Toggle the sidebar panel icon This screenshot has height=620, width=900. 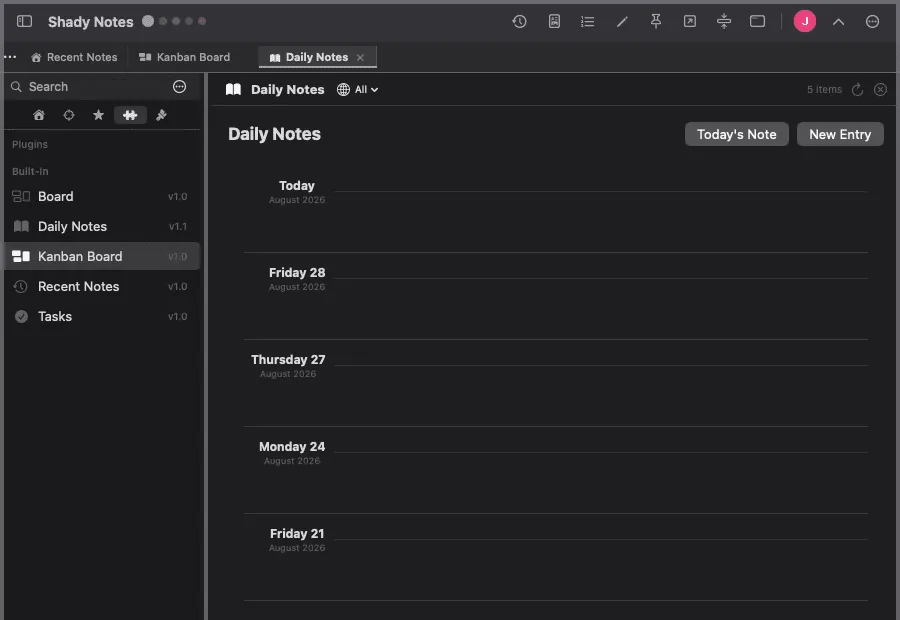coord(24,22)
